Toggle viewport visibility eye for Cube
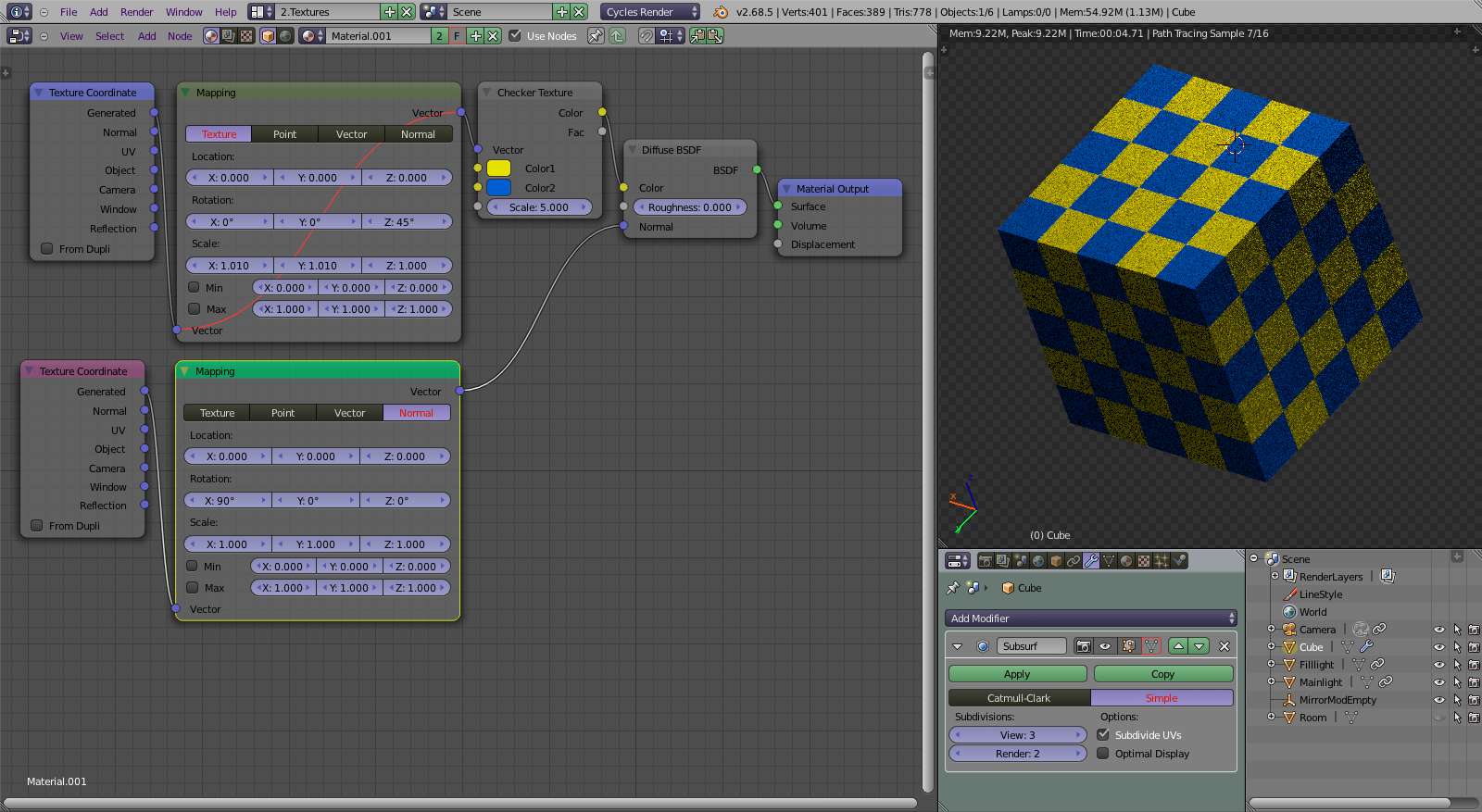The image size is (1482, 812). pos(1439,647)
